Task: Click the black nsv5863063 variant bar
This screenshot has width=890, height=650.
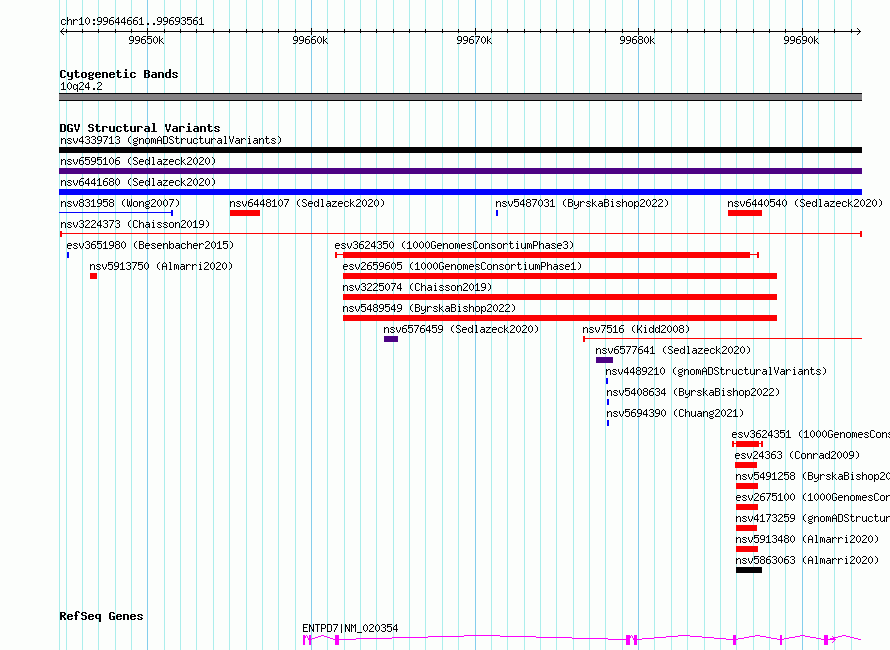Action: (749, 570)
